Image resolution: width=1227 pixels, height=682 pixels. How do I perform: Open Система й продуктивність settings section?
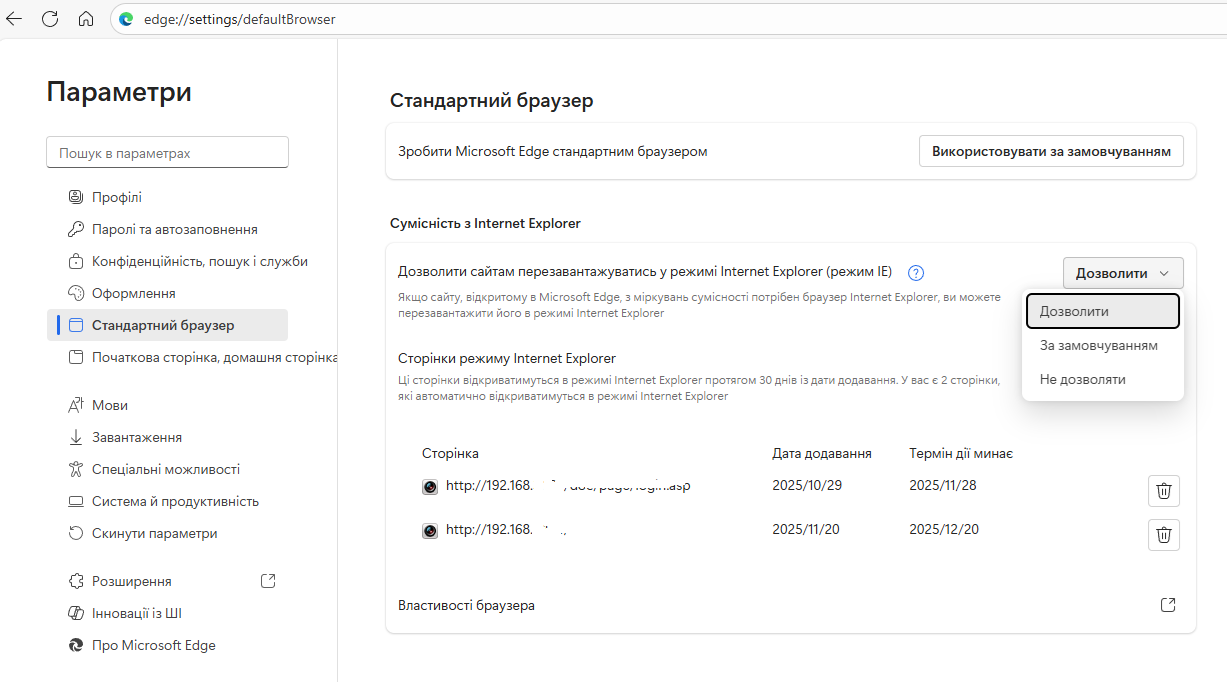point(167,501)
